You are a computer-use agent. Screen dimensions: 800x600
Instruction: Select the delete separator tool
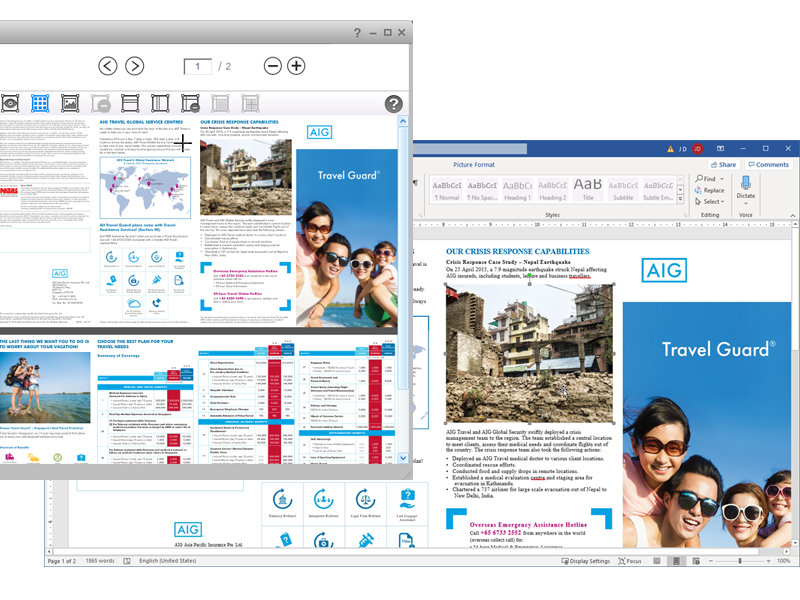190,104
